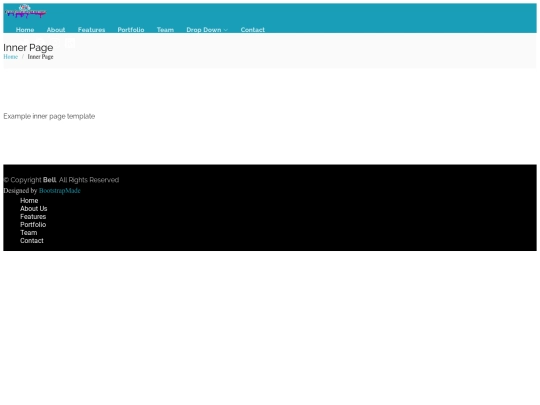This screenshot has width=540, height=405.
Task: Follow the footer Team link
Action: (29, 232)
